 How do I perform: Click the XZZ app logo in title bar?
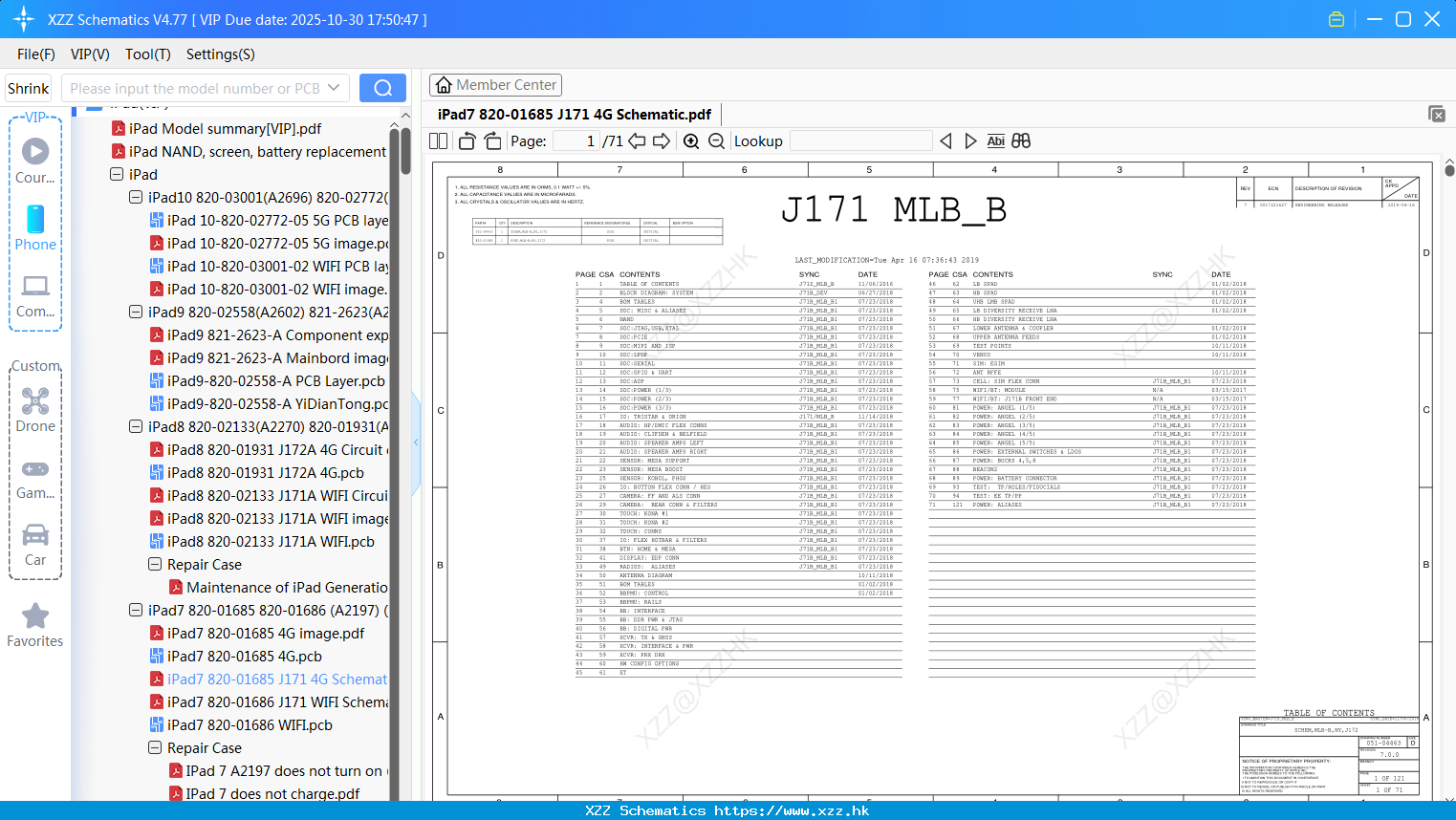click(x=23, y=19)
